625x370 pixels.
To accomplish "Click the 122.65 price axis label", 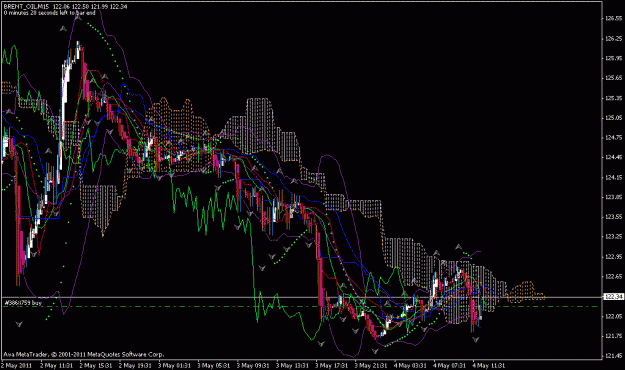I will (614, 276).
